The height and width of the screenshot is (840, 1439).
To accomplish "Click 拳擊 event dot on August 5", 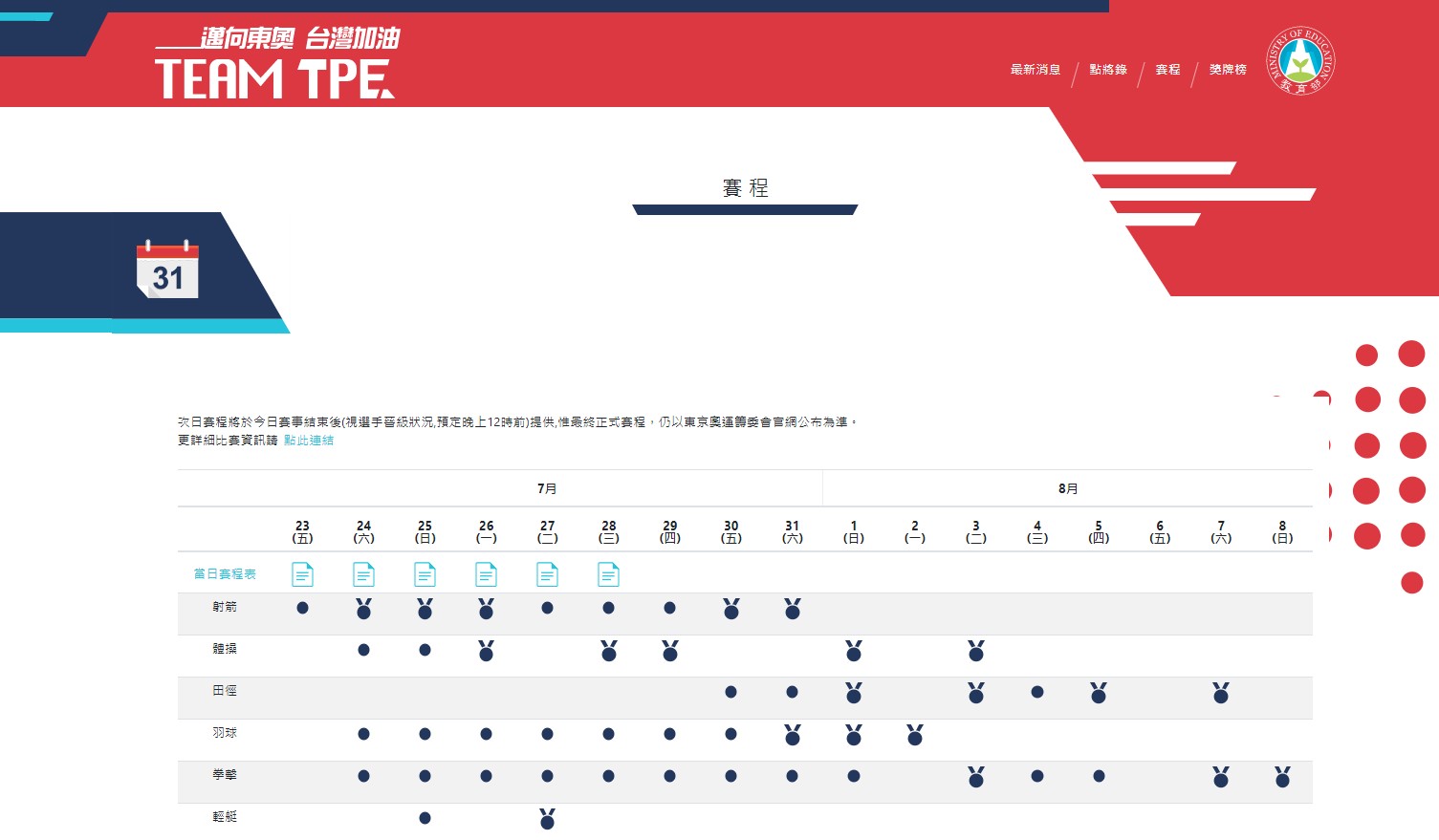I will point(1099,776).
